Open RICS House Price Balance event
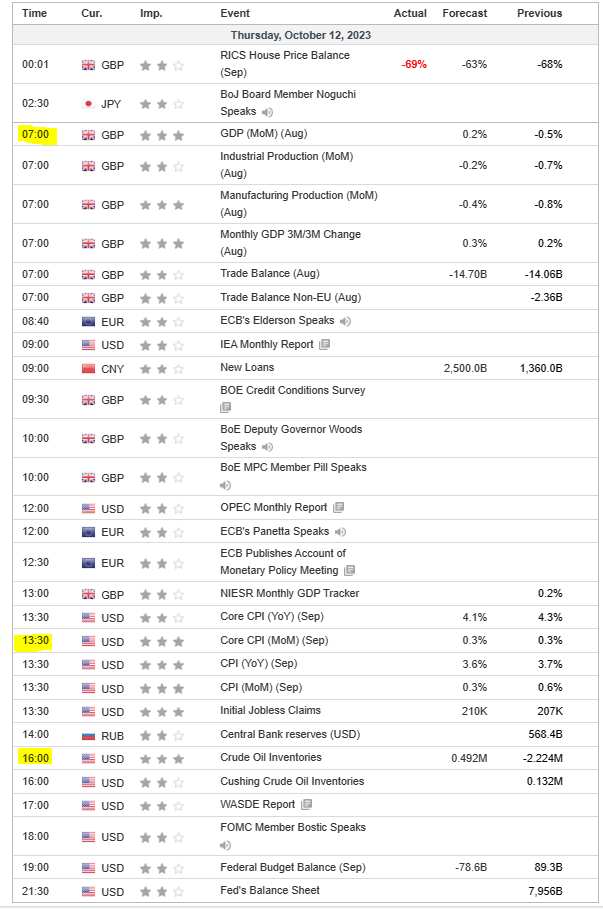The image size is (603, 909). tap(284, 56)
